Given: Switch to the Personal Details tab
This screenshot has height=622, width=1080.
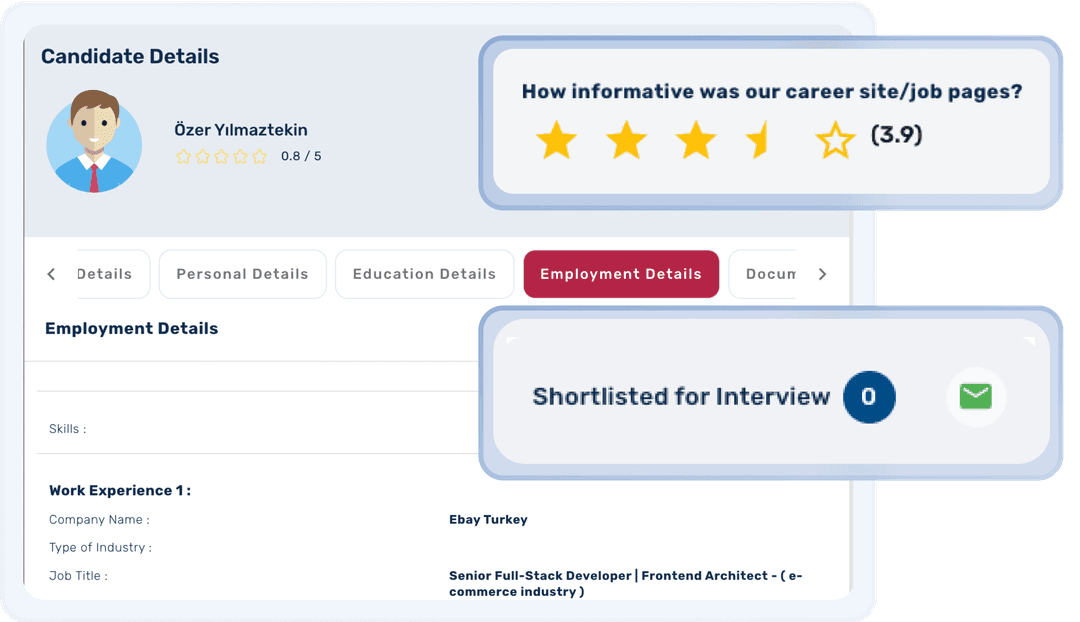Looking at the screenshot, I should click(x=242, y=273).
